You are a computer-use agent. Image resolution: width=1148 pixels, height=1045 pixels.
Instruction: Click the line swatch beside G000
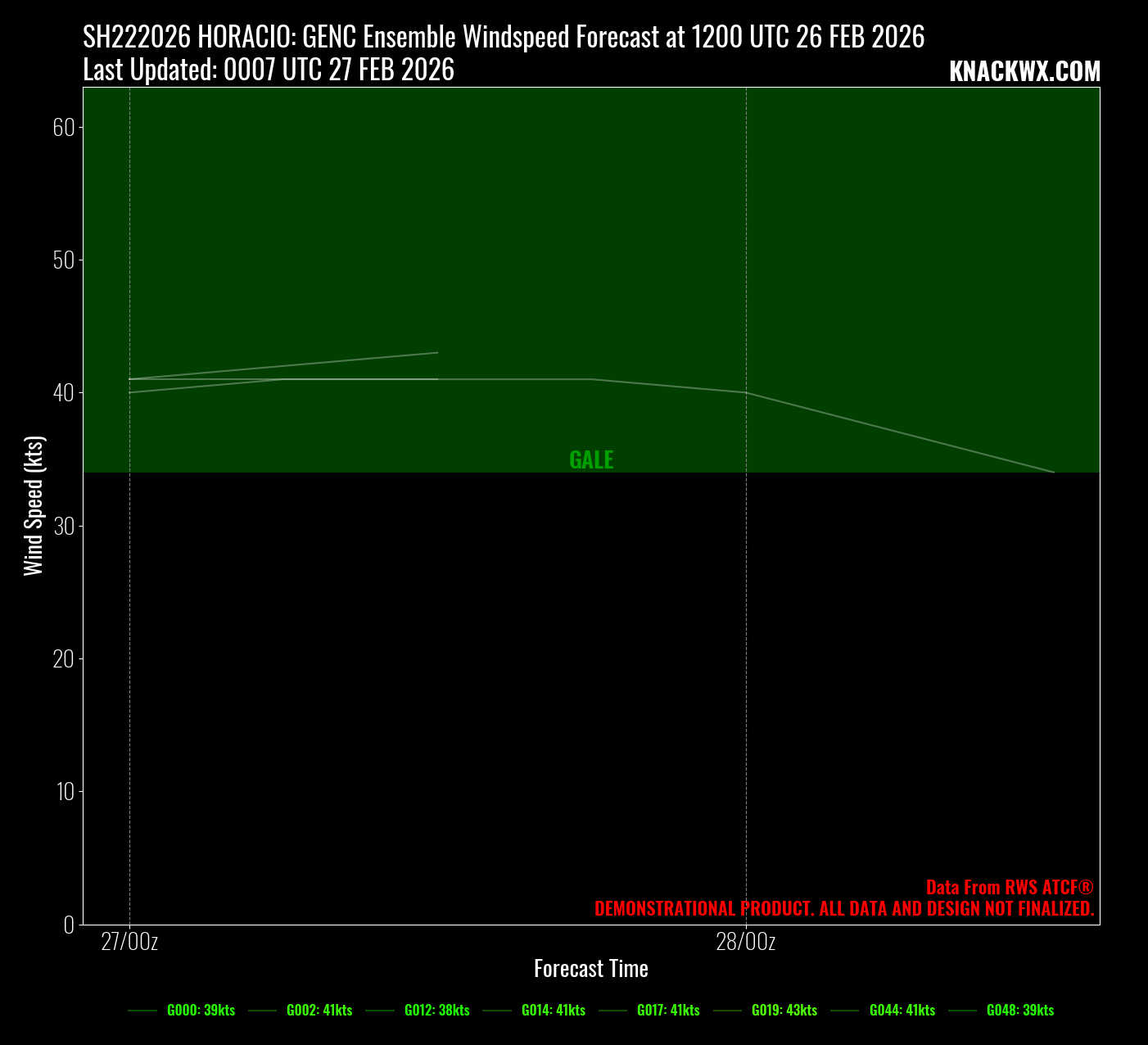(142, 1011)
